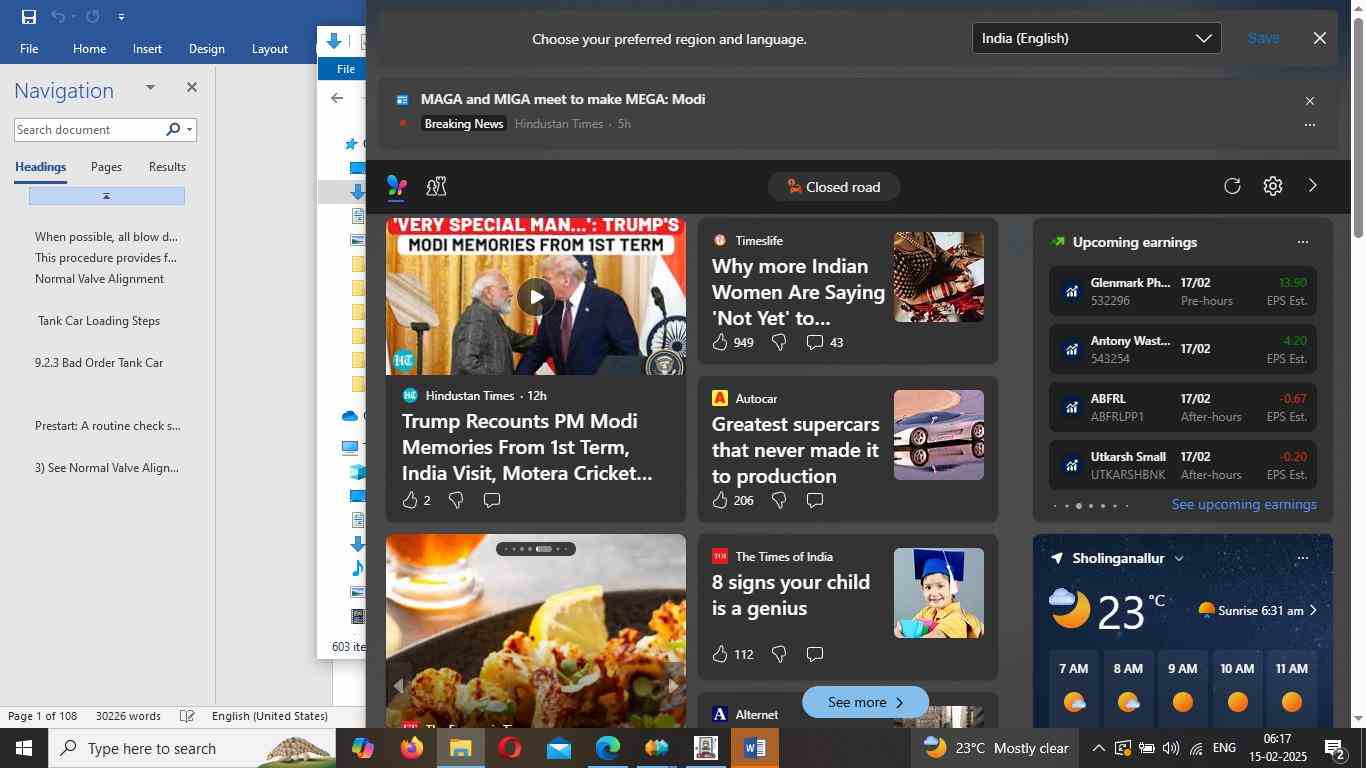Click the 30226 words count in status bar

(x=128, y=716)
